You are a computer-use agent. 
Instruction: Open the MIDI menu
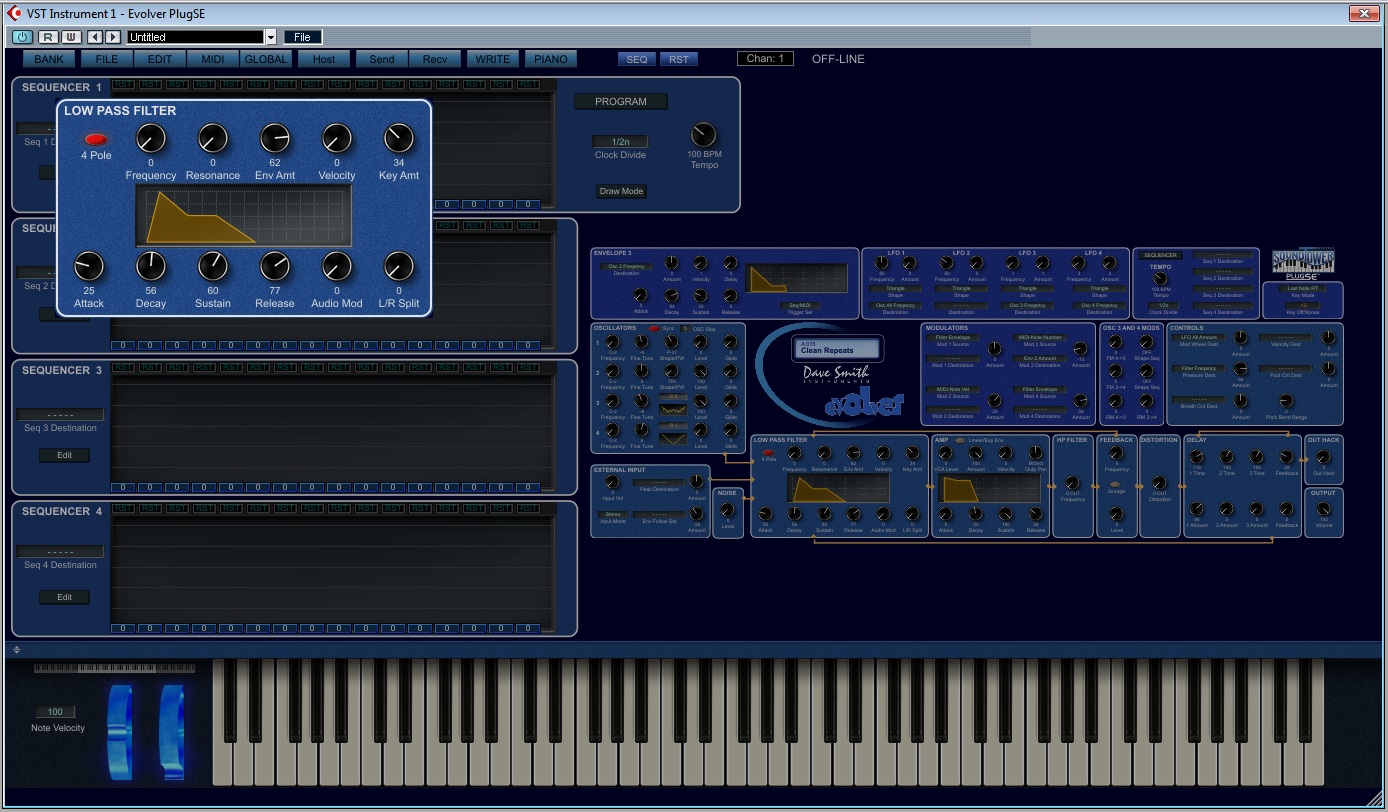(x=213, y=59)
